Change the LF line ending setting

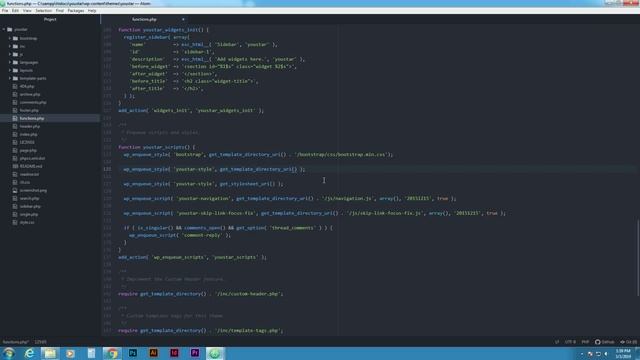pyautogui.click(x=557, y=342)
